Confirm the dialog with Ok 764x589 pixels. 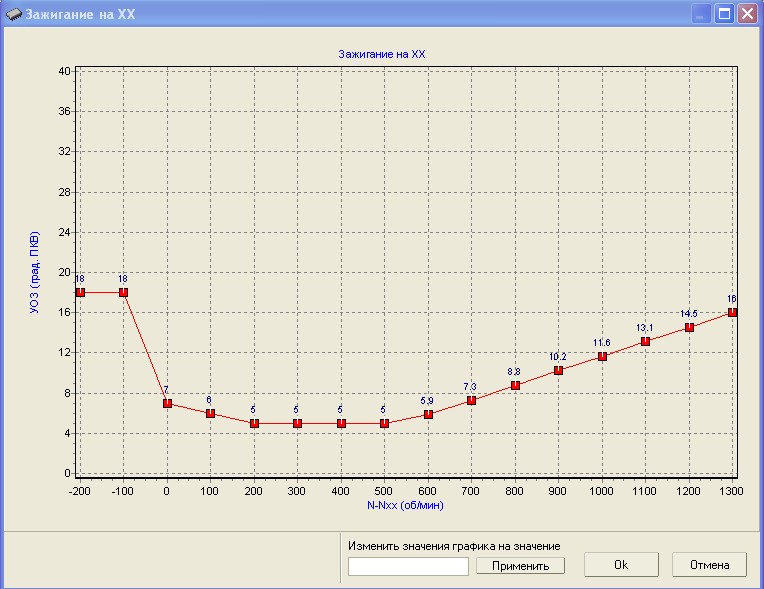tap(620, 565)
